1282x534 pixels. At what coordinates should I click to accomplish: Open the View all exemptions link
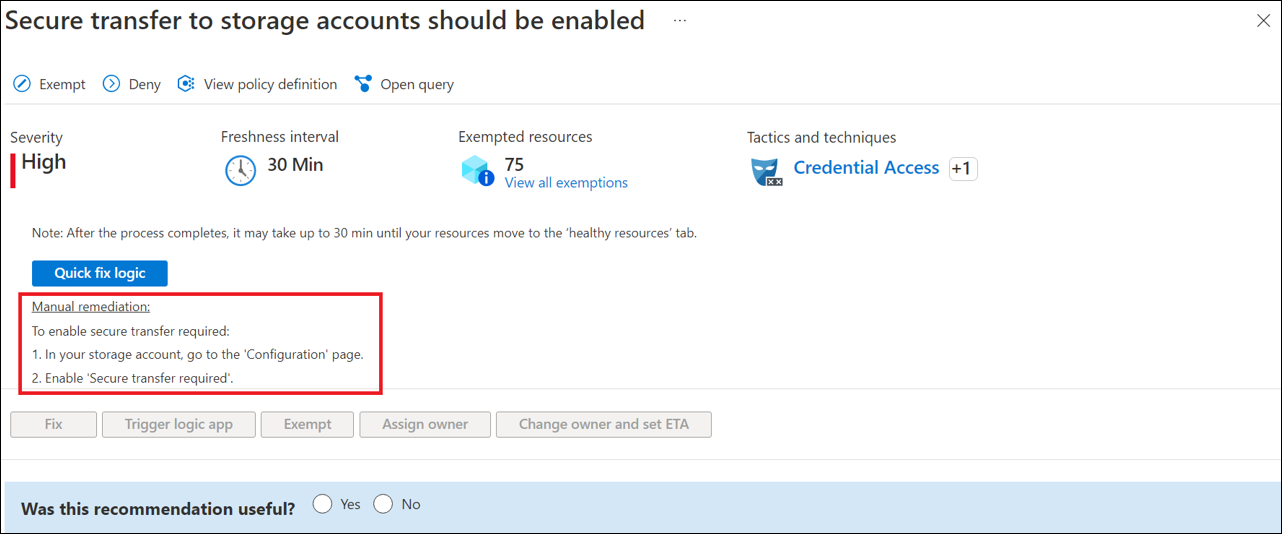[x=566, y=183]
